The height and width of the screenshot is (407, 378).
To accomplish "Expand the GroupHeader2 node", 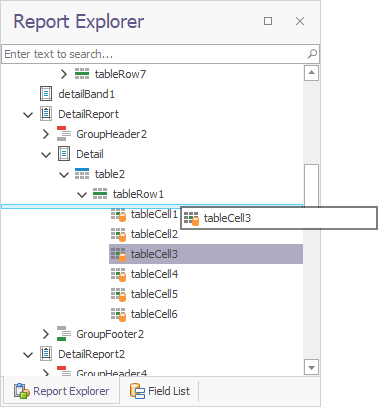I will 46,134.
